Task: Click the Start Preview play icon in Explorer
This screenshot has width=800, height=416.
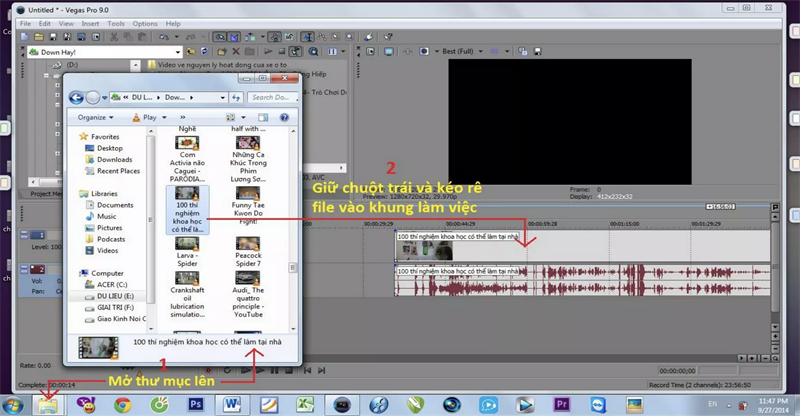Action: (x=267, y=52)
